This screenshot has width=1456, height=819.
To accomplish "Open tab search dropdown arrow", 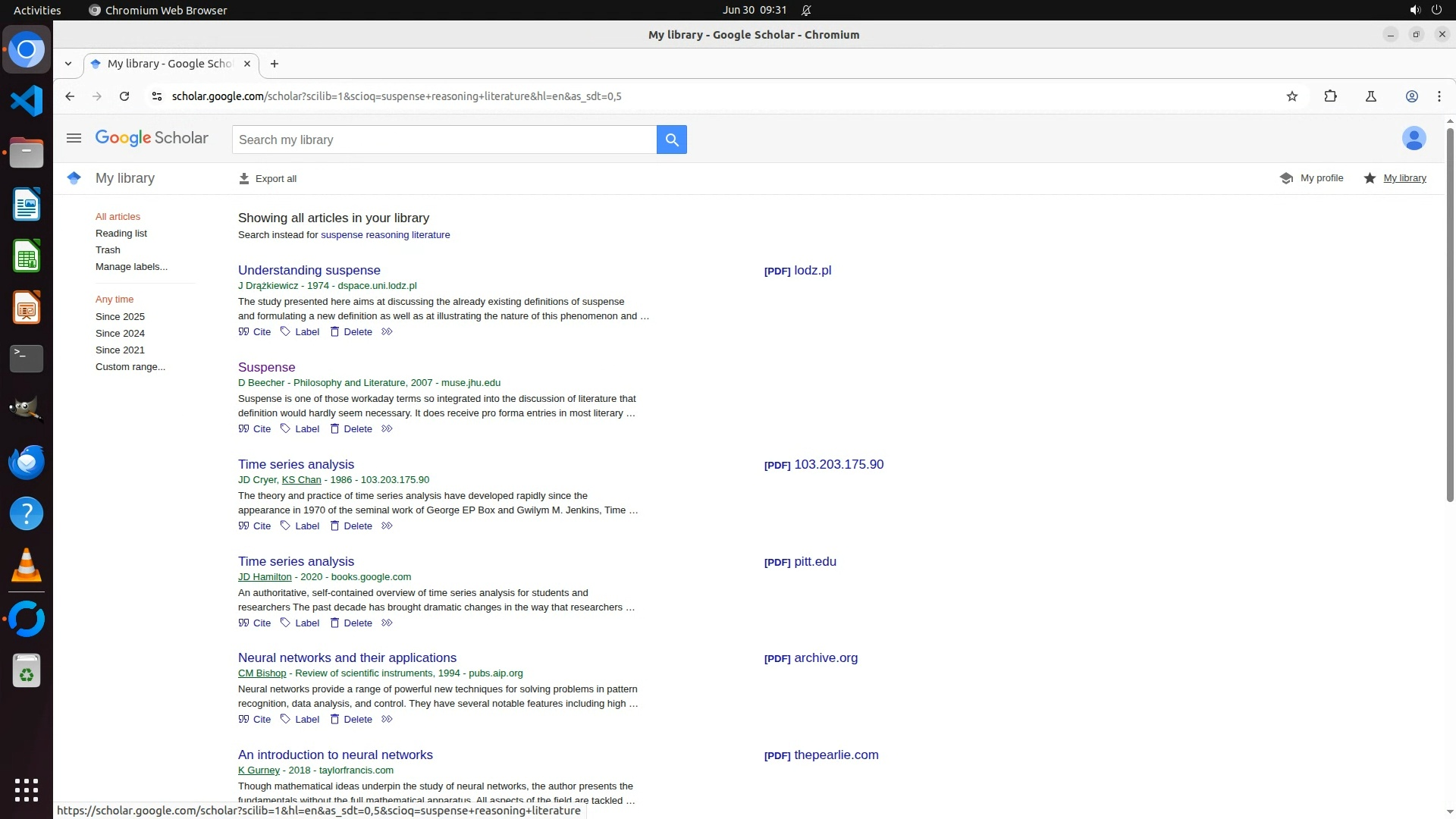I will click(x=68, y=64).
